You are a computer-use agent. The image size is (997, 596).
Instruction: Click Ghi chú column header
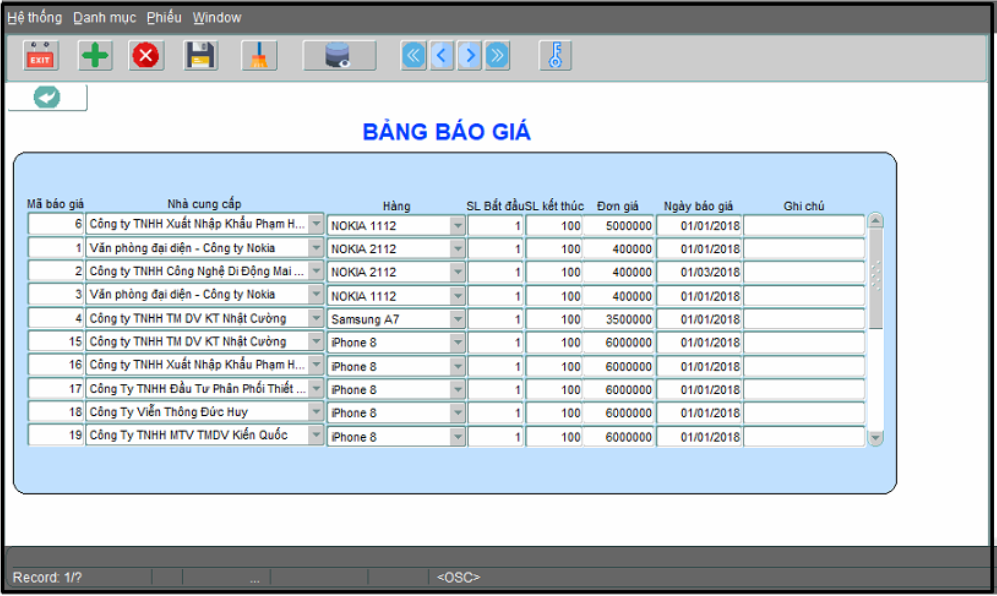click(x=804, y=206)
